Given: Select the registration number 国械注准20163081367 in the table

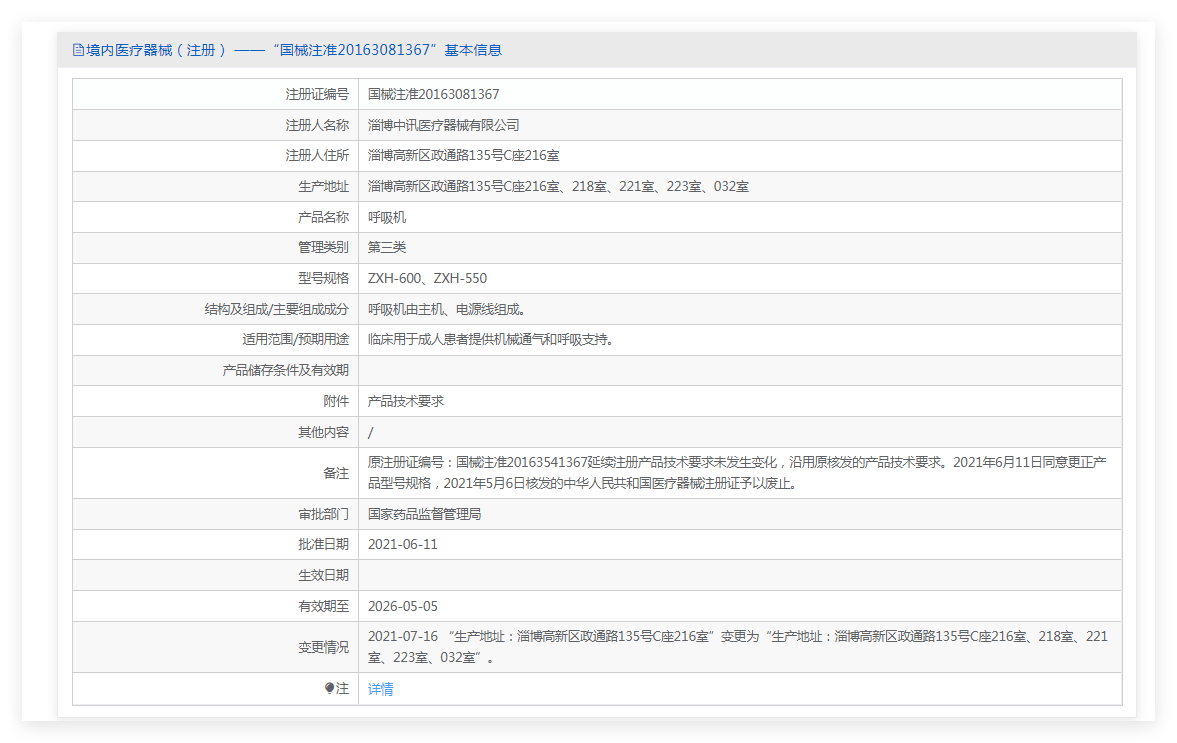Looking at the screenshot, I should click(x=433, y=94).
